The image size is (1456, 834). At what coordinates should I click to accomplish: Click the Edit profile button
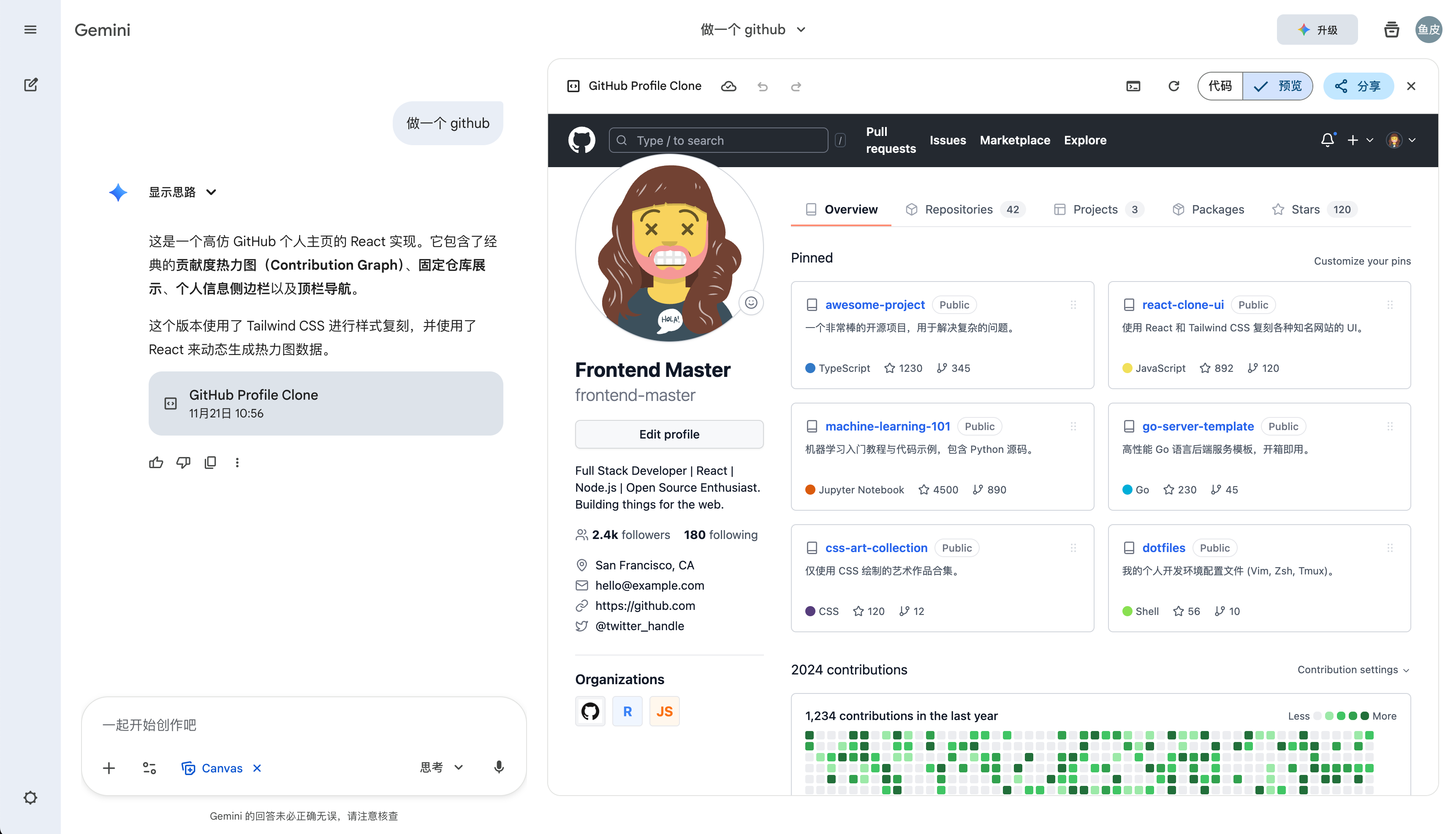point(669,434)
